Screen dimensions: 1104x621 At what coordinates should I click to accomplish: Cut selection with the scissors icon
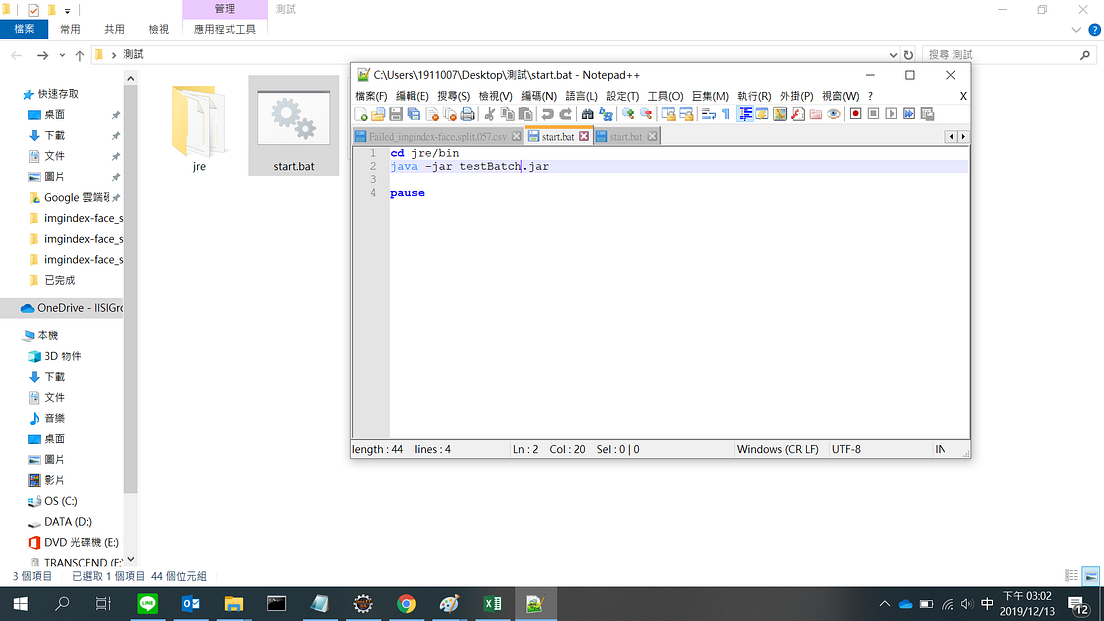tap(490, 114)
